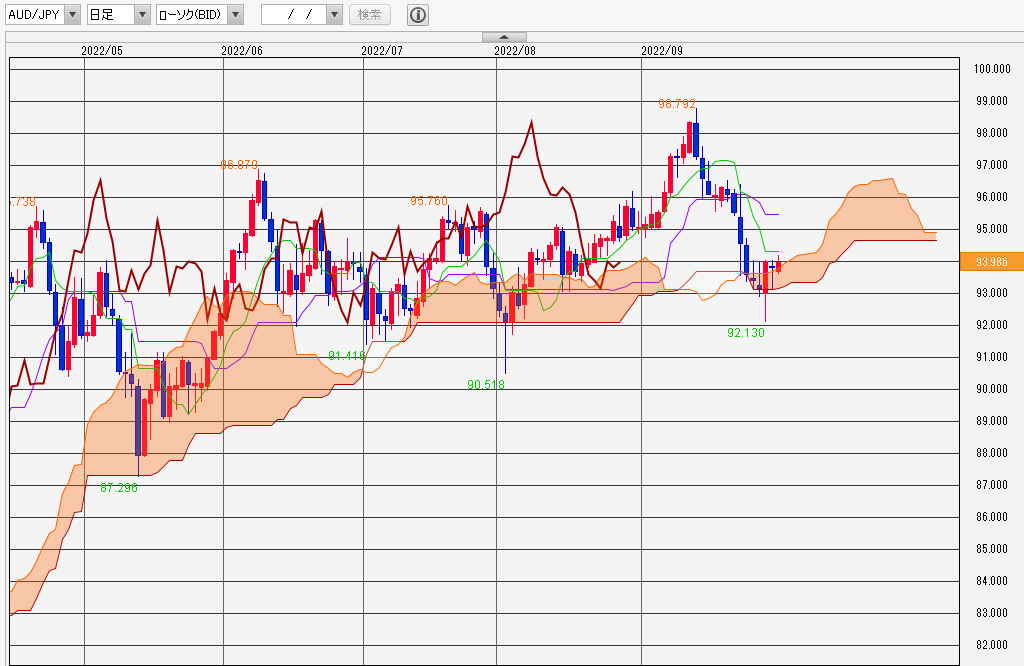Viewport: 1024px width, 666px height.
Task: Click the 88.000 price axis label
Action: [x=992, y=453]
